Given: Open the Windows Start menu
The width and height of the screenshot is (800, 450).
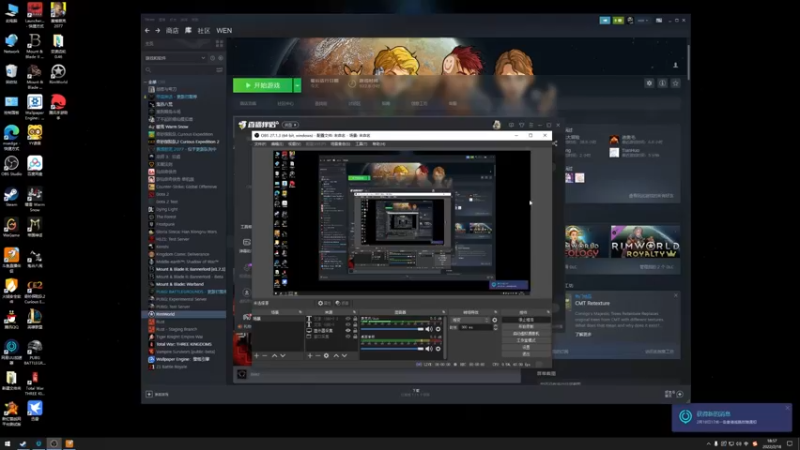Looking at the screenshot, I should click(x=7, y=443).
